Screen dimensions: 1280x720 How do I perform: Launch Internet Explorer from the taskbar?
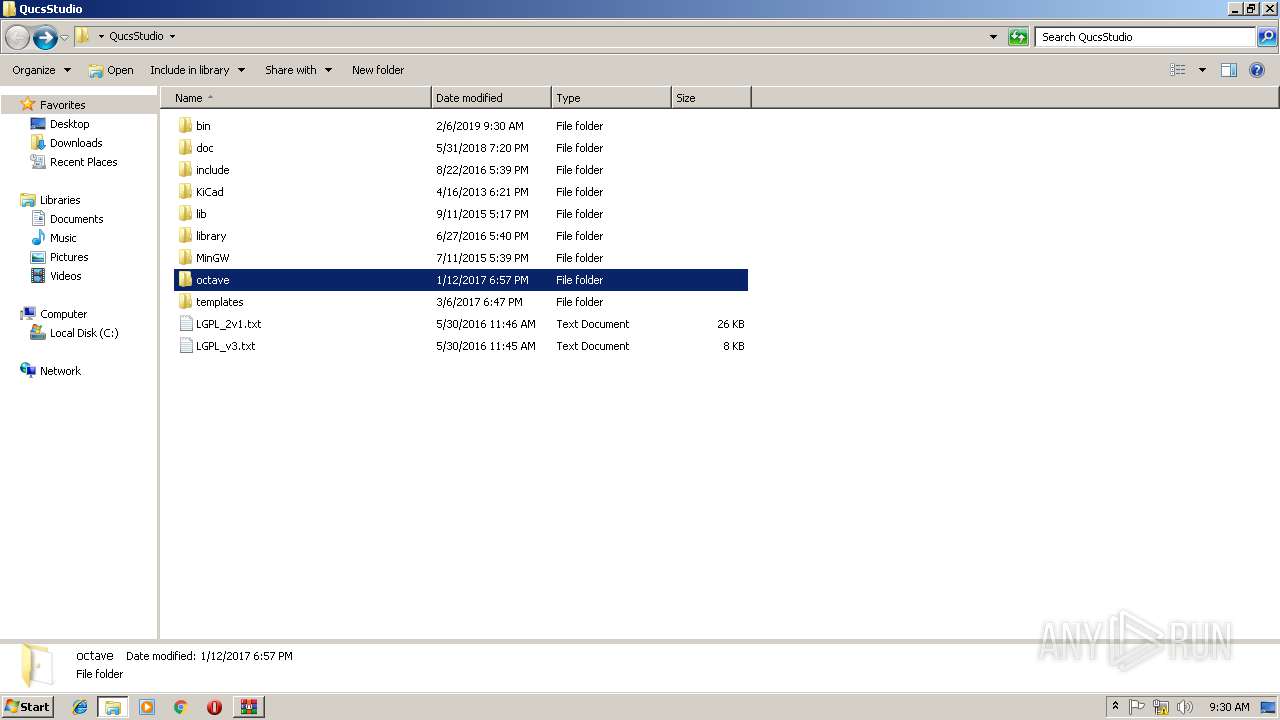(80, 707)
